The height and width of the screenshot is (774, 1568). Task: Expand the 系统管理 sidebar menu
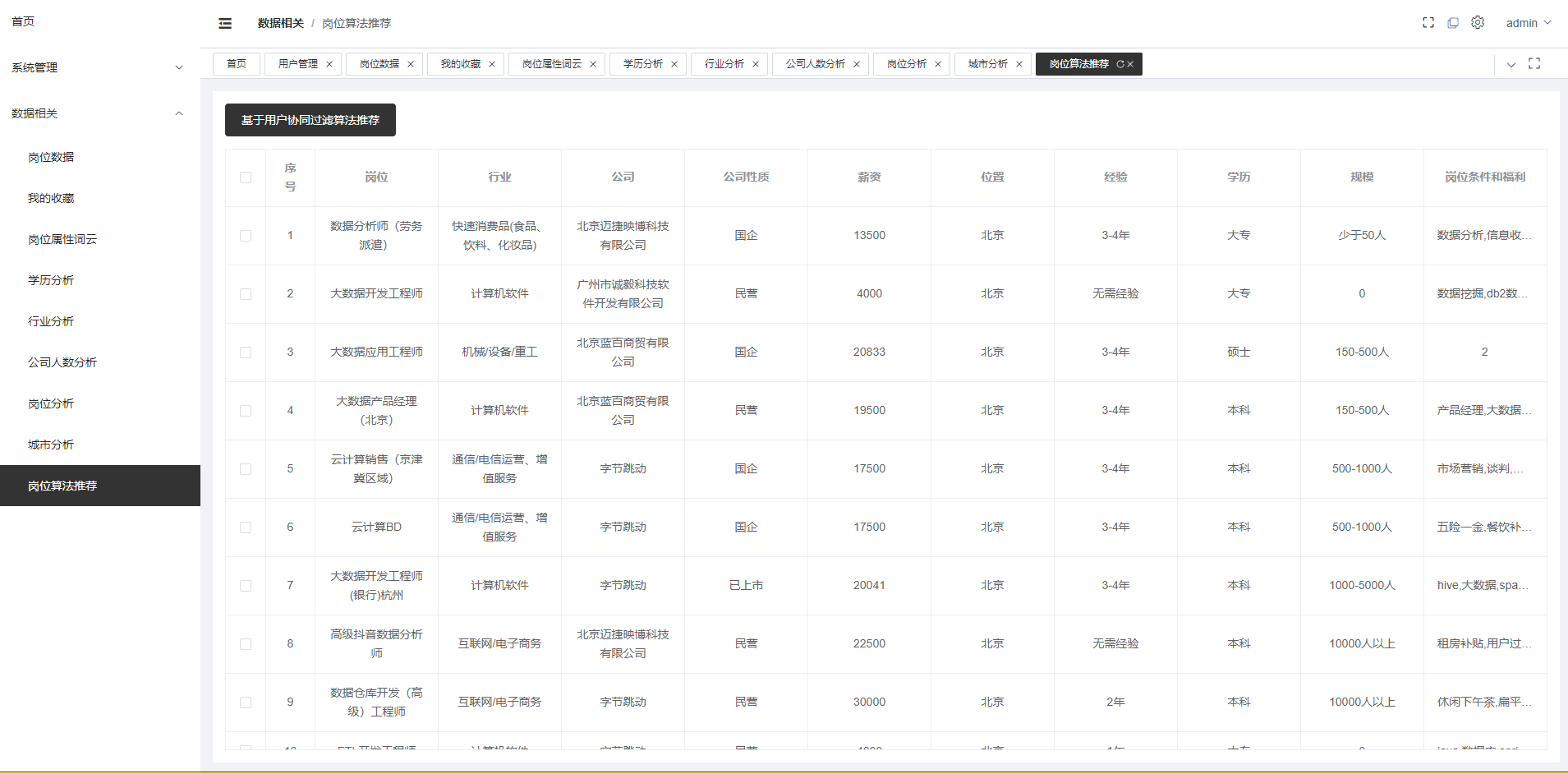[x=100, y=67]
